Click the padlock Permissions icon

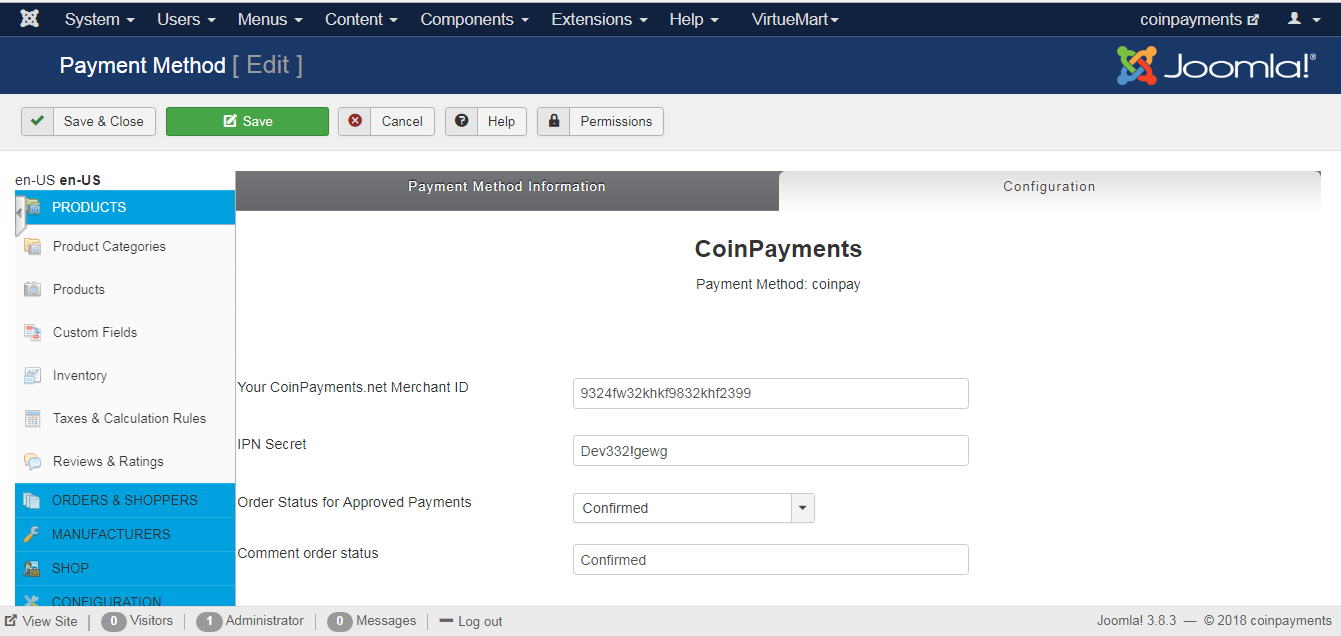[553, 121]
